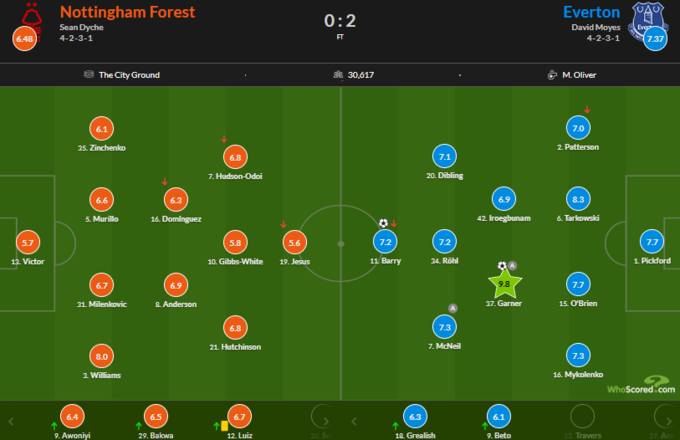Select Pickford's 7.7 rating circle
The width and height of the screenshot is (680, 440).
651,242
